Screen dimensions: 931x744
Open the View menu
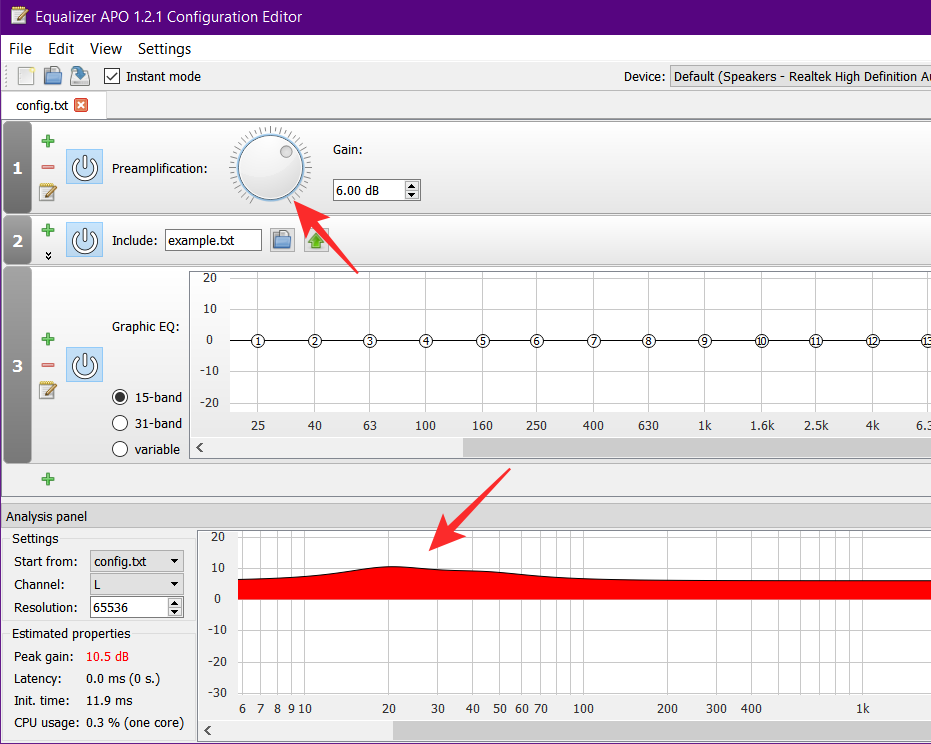point(105,48)
